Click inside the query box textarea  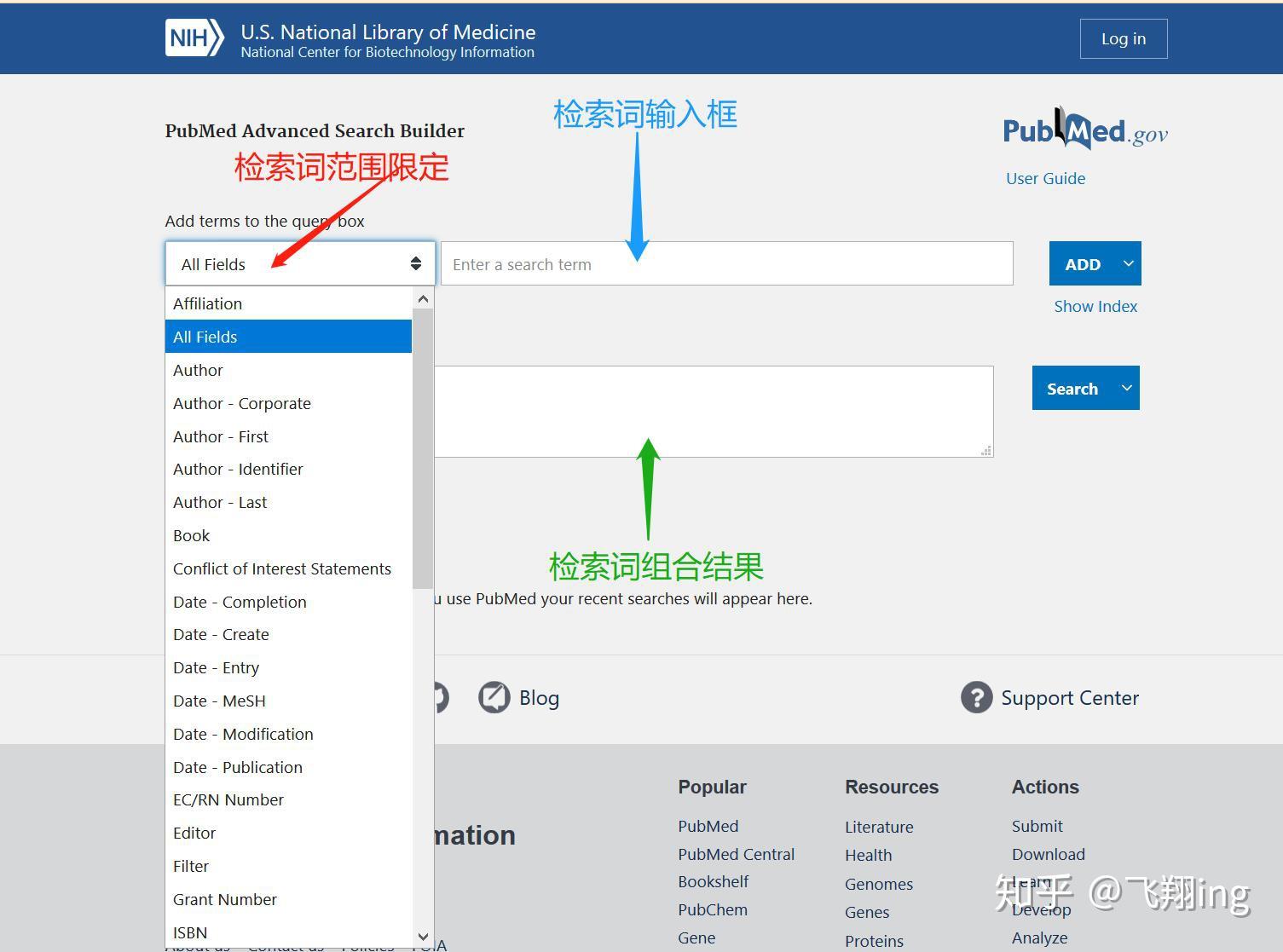coord(714,412)
